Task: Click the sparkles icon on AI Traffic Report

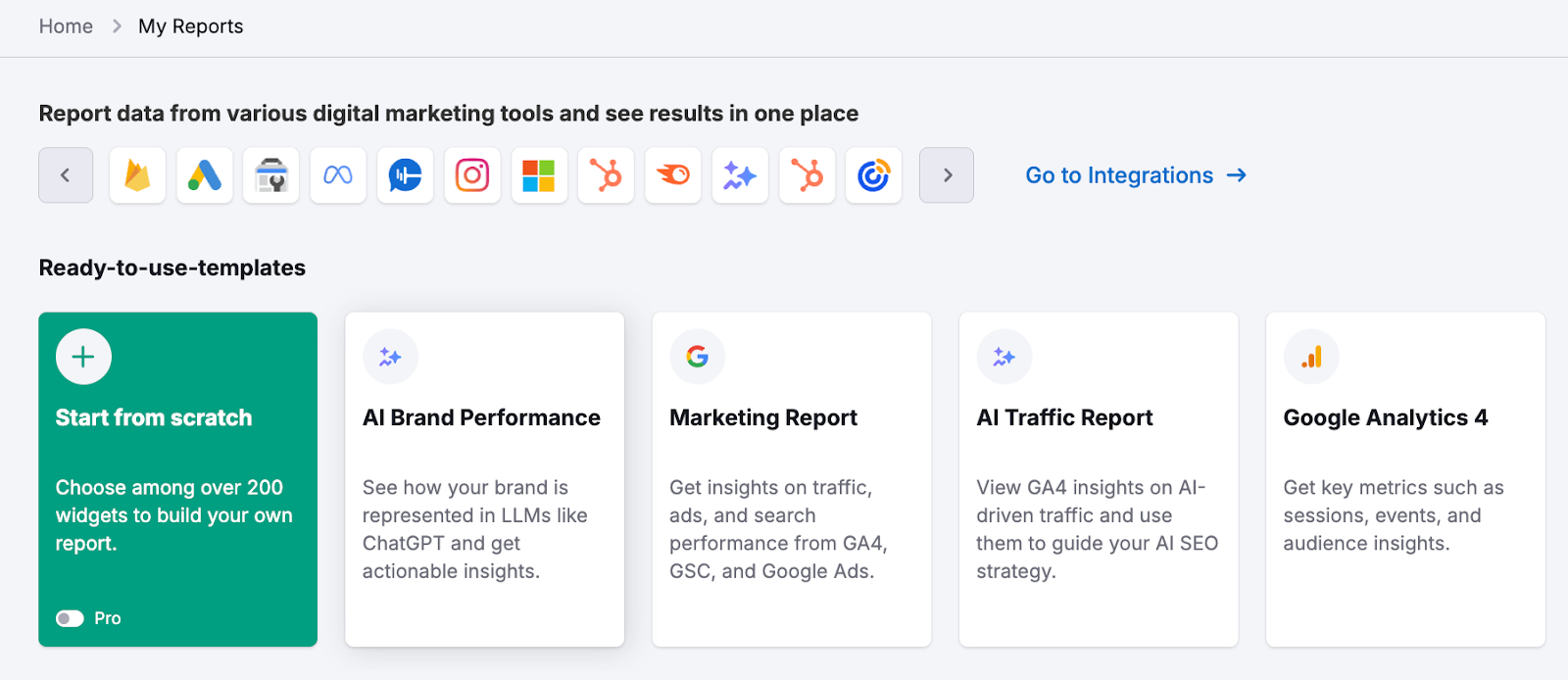Action: click(1004, 357)
